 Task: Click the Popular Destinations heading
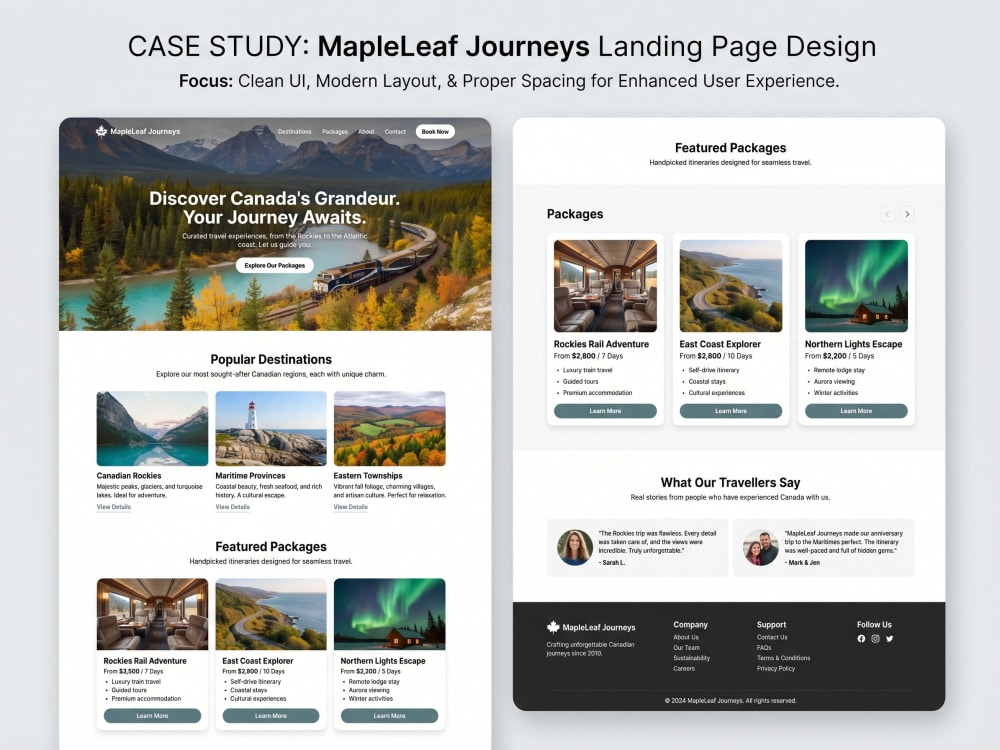coord(271,359)
